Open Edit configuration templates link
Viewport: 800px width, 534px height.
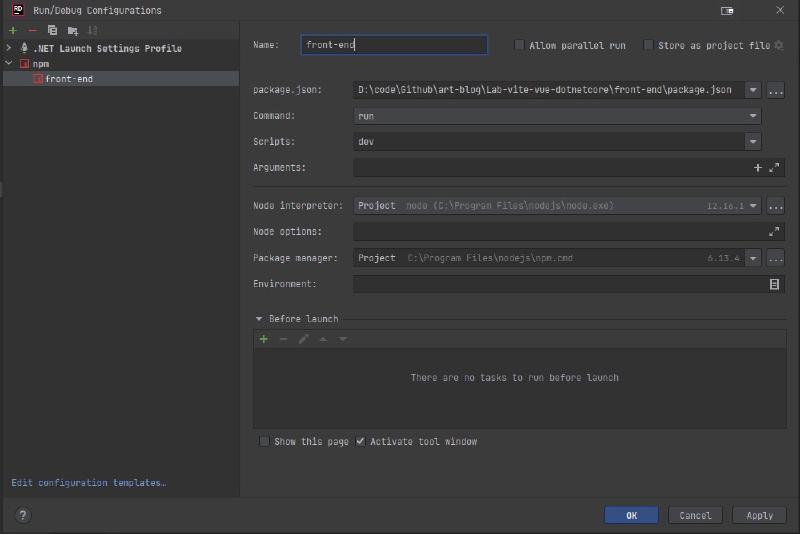point(88,483)
